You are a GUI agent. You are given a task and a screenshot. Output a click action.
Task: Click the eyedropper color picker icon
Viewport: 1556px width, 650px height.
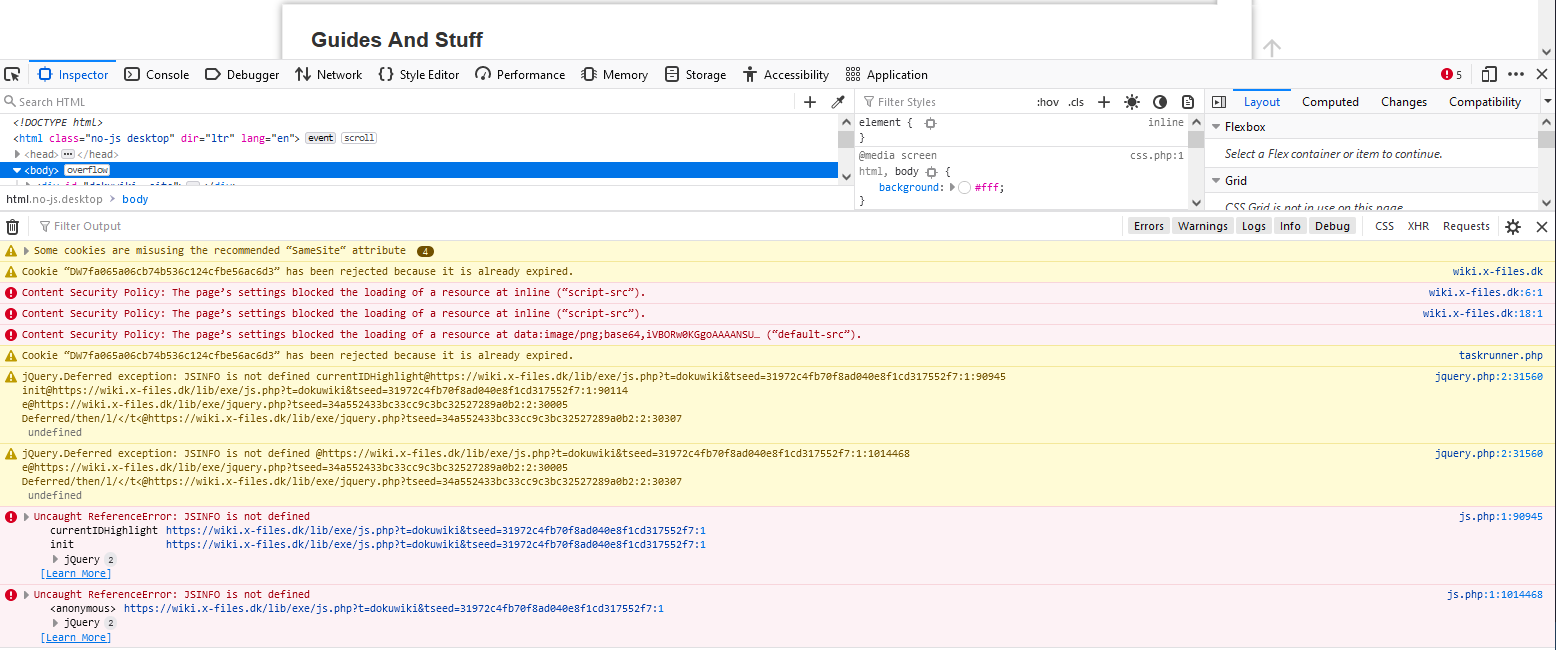pyautogui.click(x=838, y=101)
